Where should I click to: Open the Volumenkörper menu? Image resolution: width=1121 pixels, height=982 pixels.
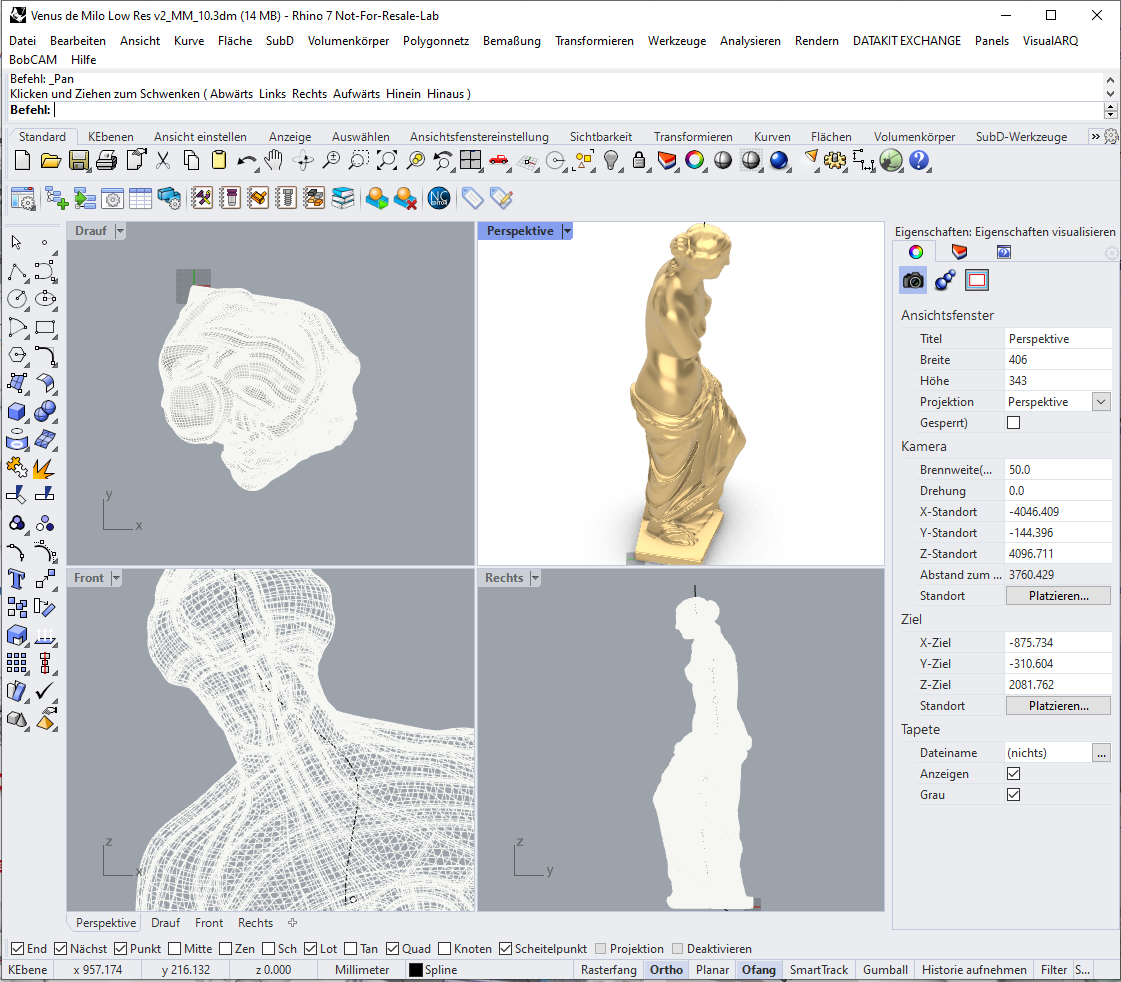(x=348, y=41)
